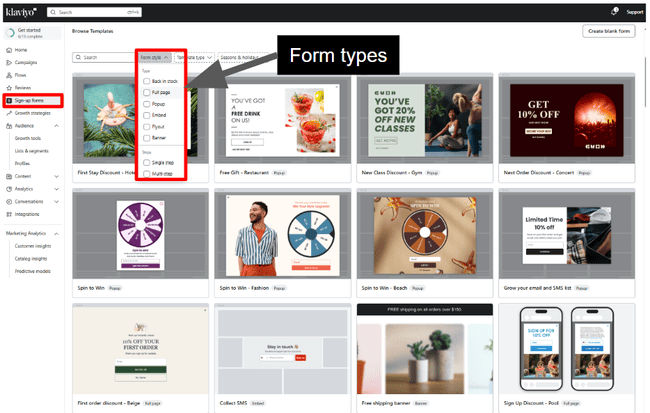The width and height of the screenshot is (650, 413).
Task: Click the Growth strategies icon
Action: tap(9, 113)
